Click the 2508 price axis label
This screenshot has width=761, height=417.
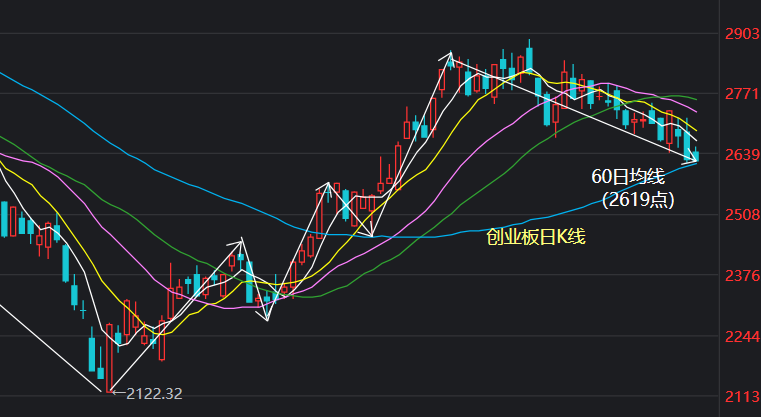tap(743, 215)
